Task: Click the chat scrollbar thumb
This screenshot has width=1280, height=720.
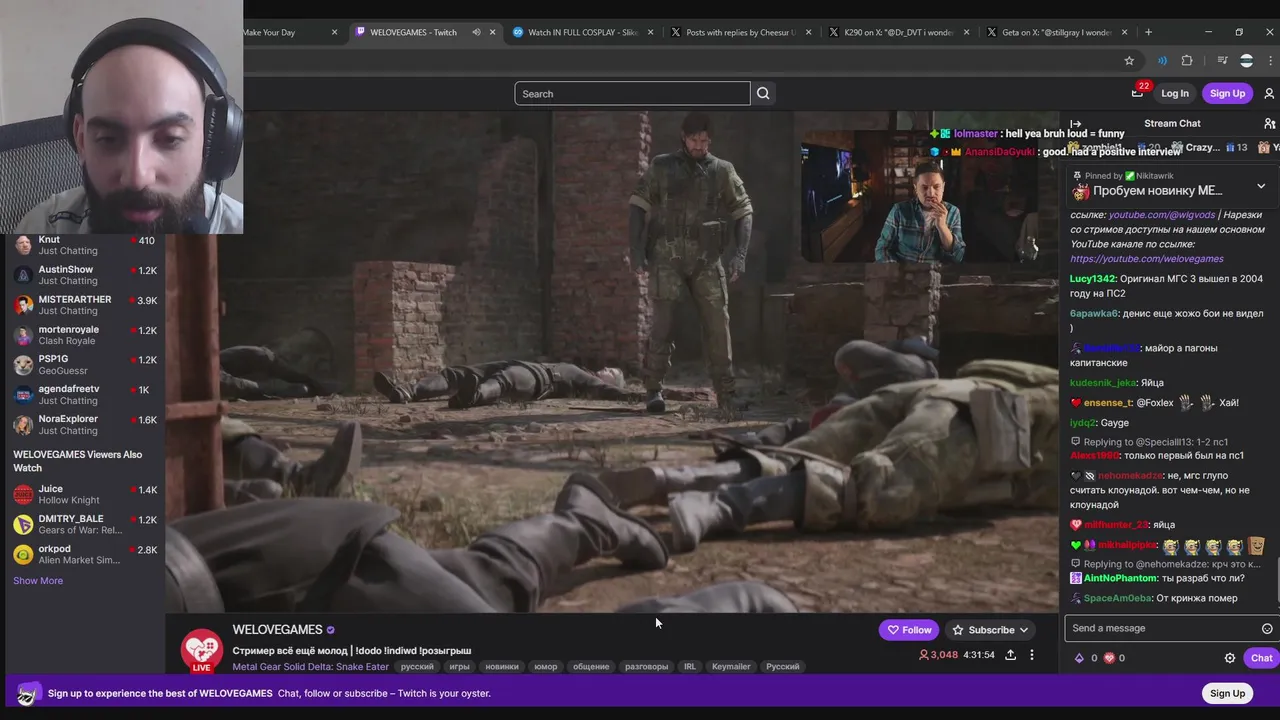Action: (1277, 579)
